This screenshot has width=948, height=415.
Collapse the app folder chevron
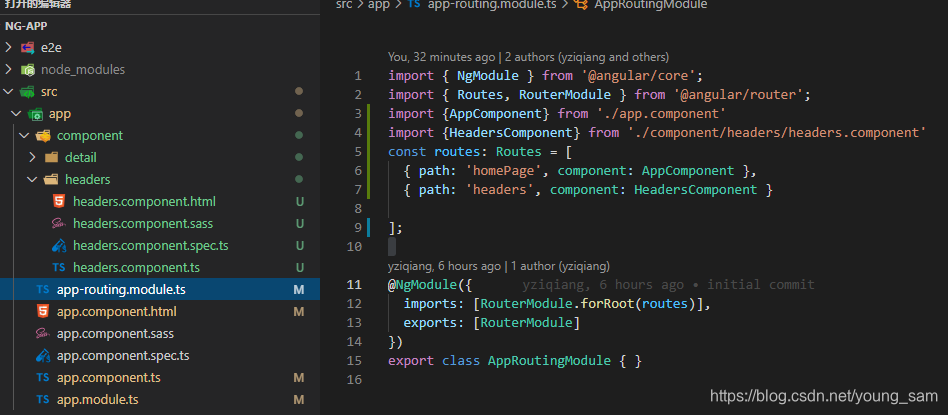(x=16, y=114)
